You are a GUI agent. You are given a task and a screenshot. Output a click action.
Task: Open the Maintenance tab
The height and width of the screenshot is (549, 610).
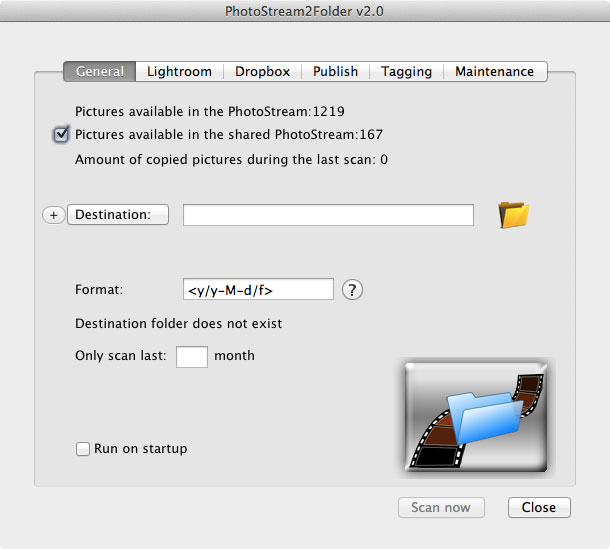[x=495, y=72]
